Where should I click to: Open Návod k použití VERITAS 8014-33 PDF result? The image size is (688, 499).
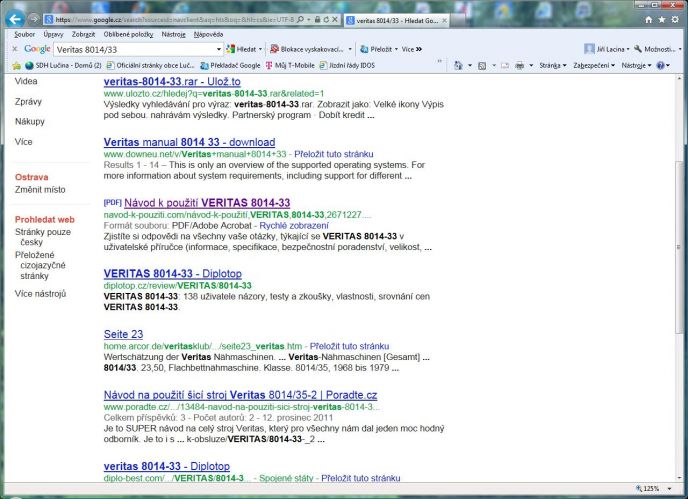[x=207, y=203]
